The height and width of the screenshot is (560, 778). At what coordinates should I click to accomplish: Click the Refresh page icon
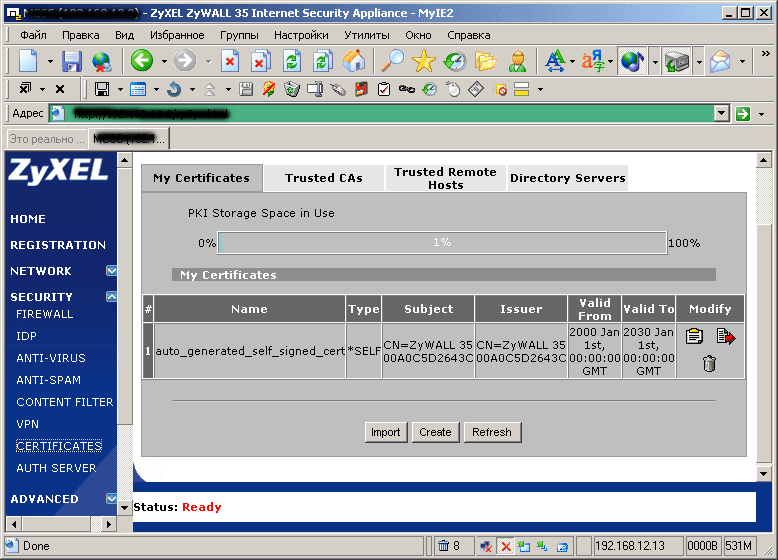292,61
